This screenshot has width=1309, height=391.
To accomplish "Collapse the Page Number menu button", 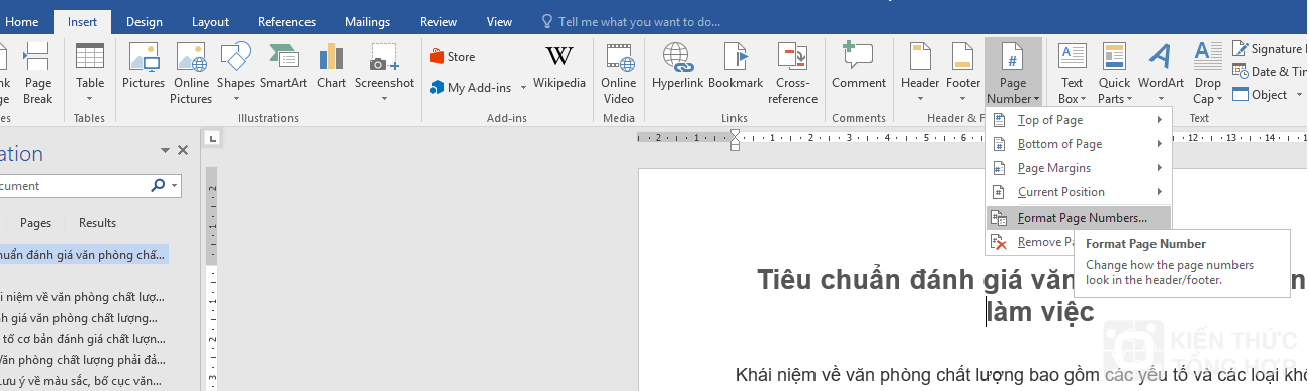I will (1013, 72).
